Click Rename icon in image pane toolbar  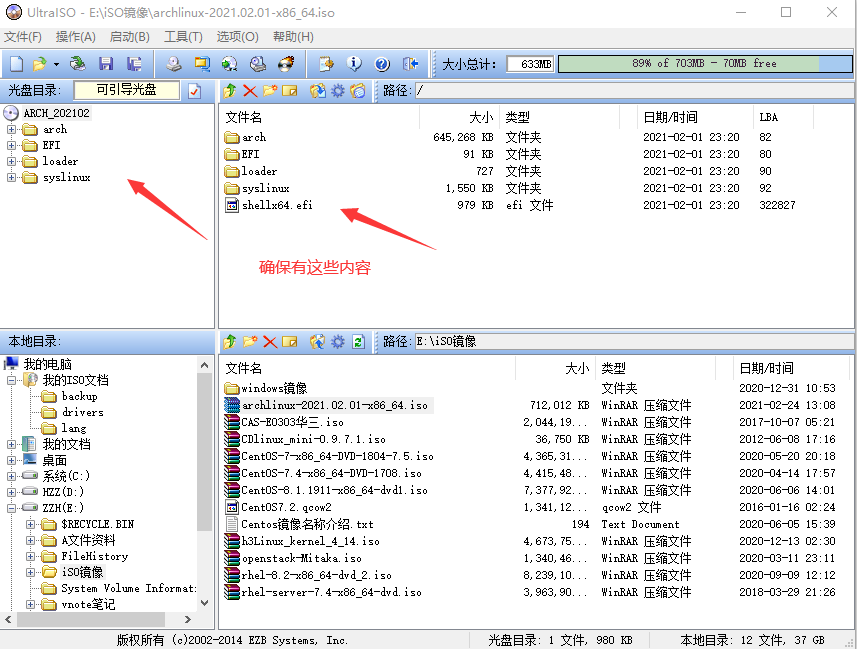pyautogui.click(x=290, y=91)
